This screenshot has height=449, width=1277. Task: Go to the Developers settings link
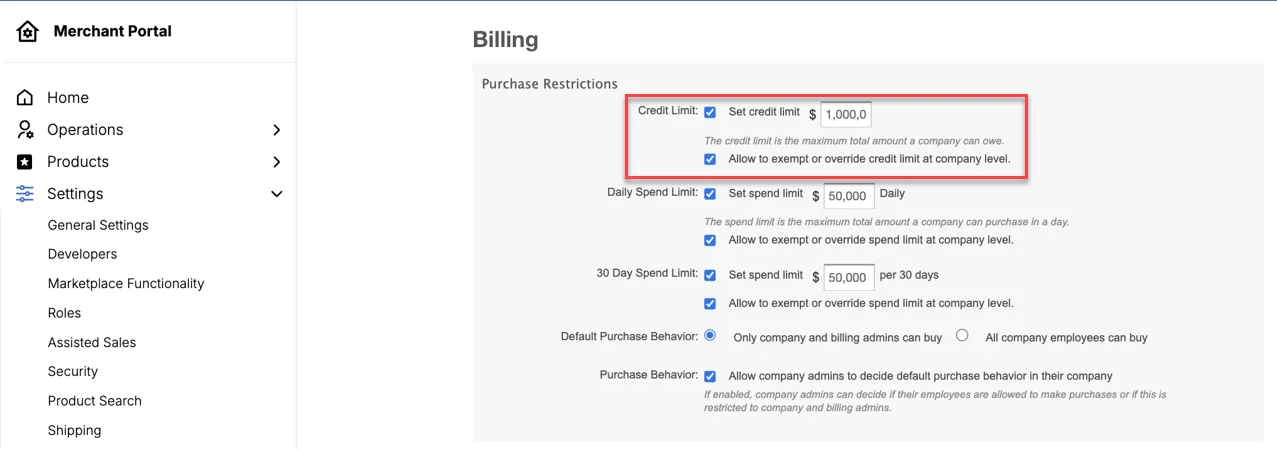tap(82, 254)
